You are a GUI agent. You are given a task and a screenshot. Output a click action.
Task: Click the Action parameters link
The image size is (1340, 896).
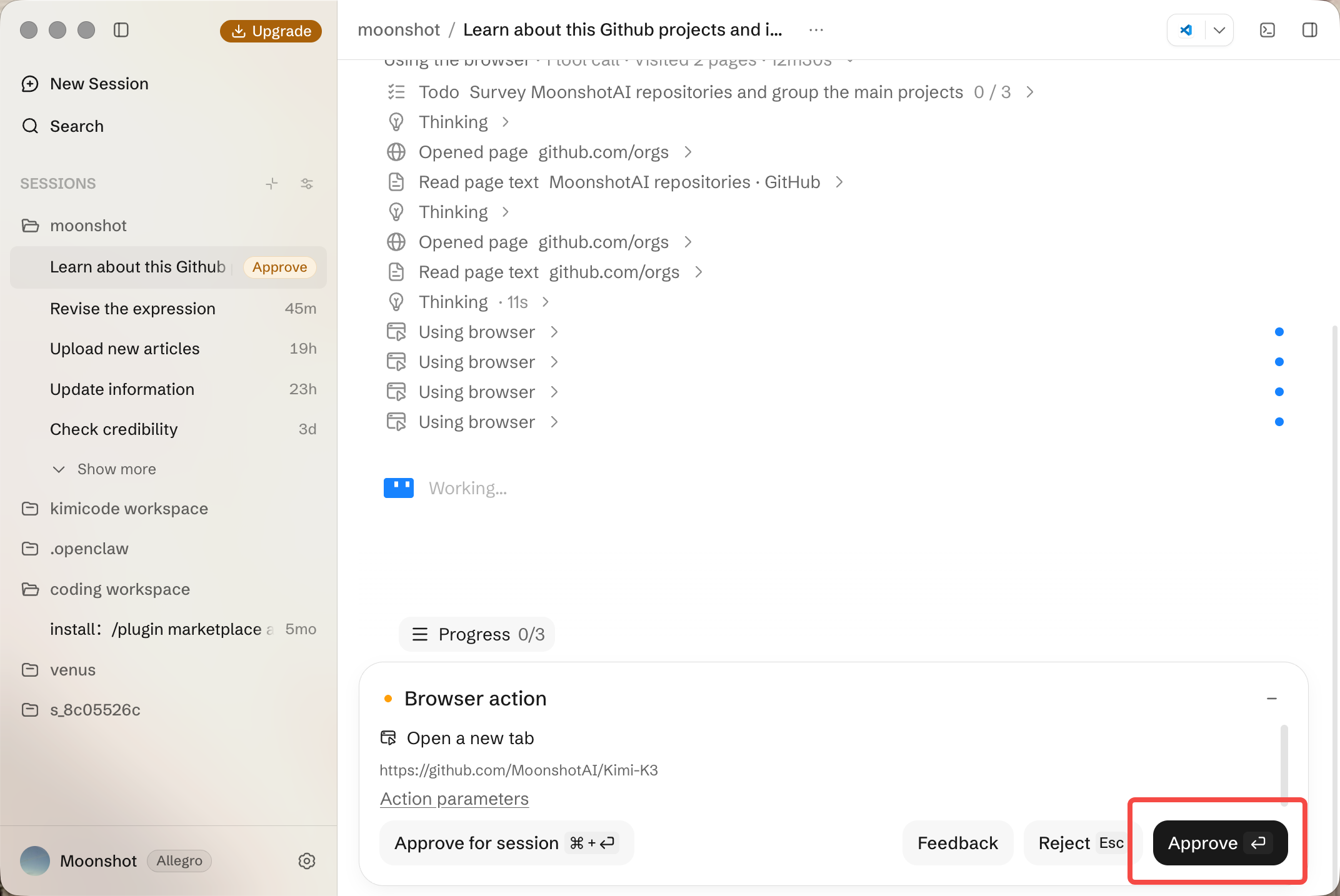click(454, 799)
